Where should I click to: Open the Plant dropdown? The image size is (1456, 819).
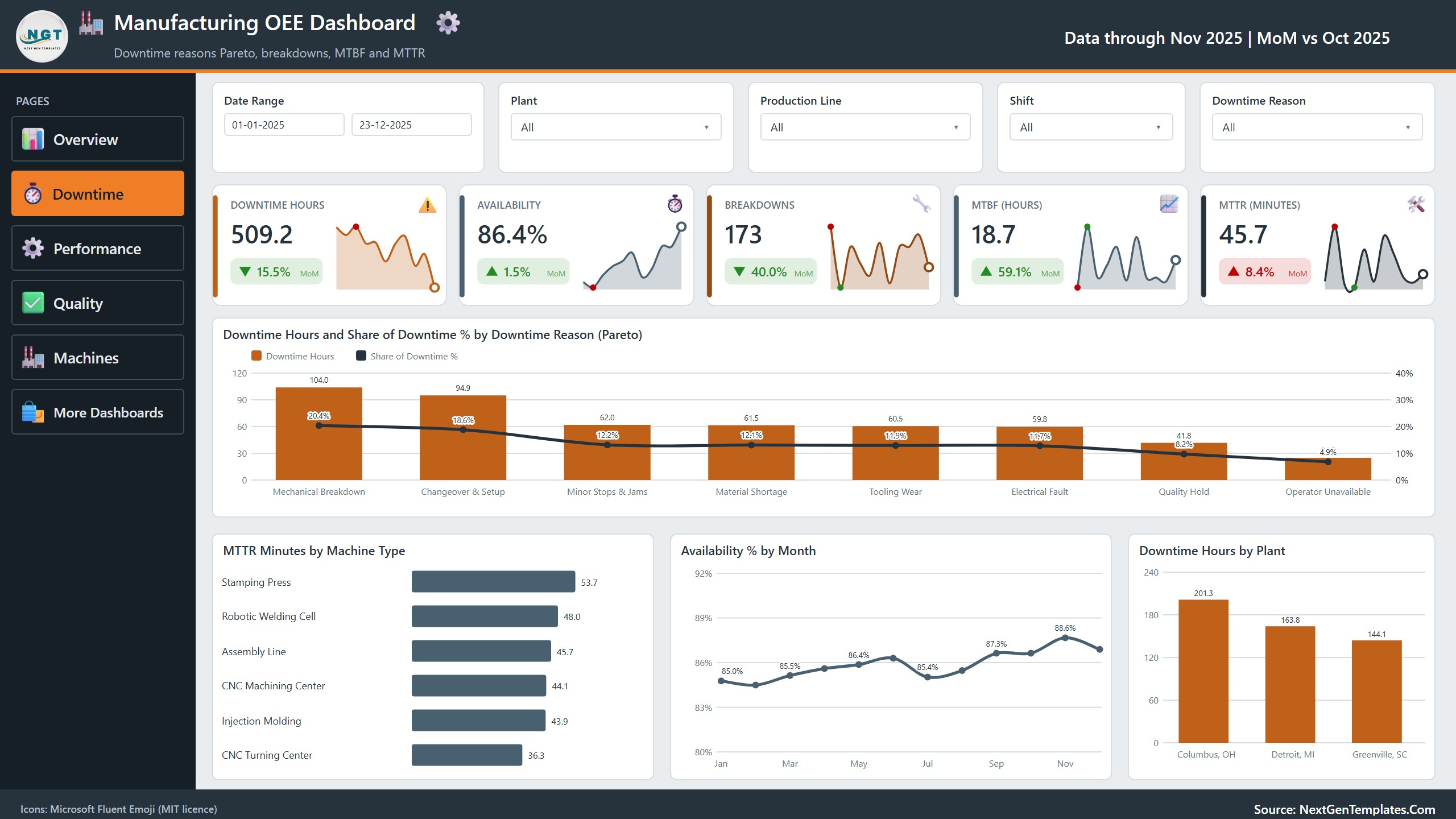click(616, 127)
